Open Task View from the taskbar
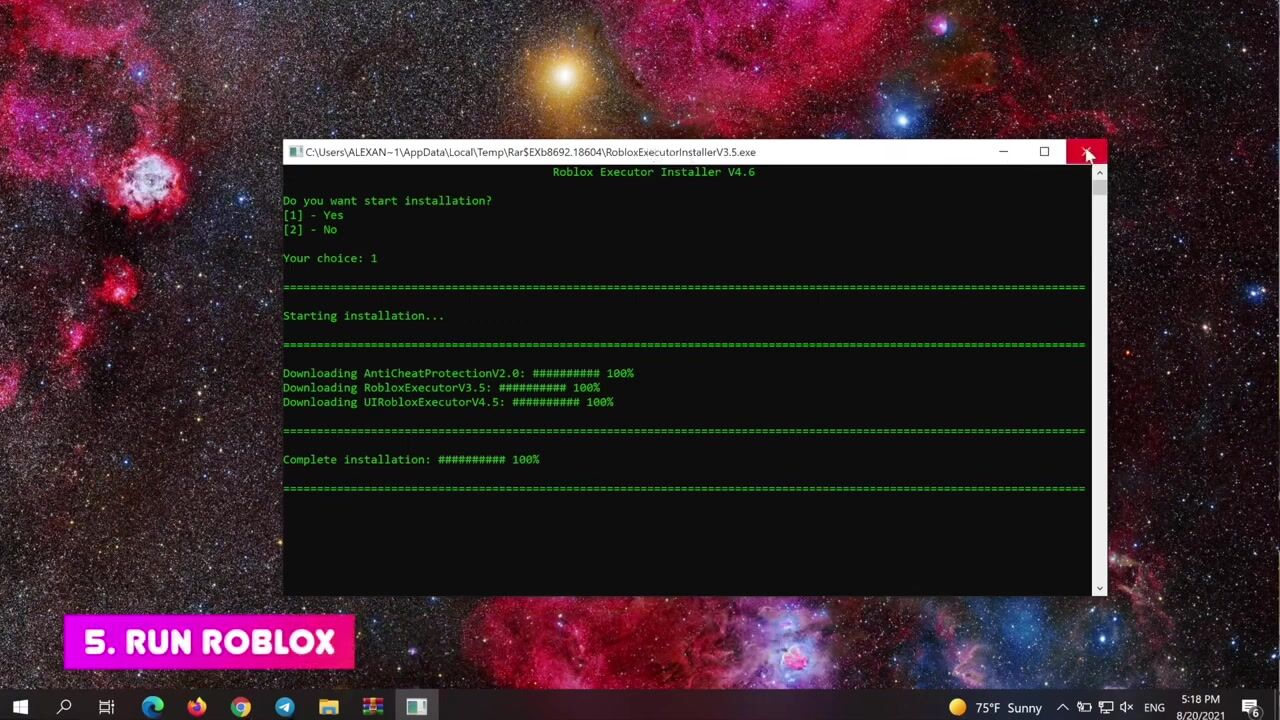This screenshot has height=720, width=1280. point(106,707)
